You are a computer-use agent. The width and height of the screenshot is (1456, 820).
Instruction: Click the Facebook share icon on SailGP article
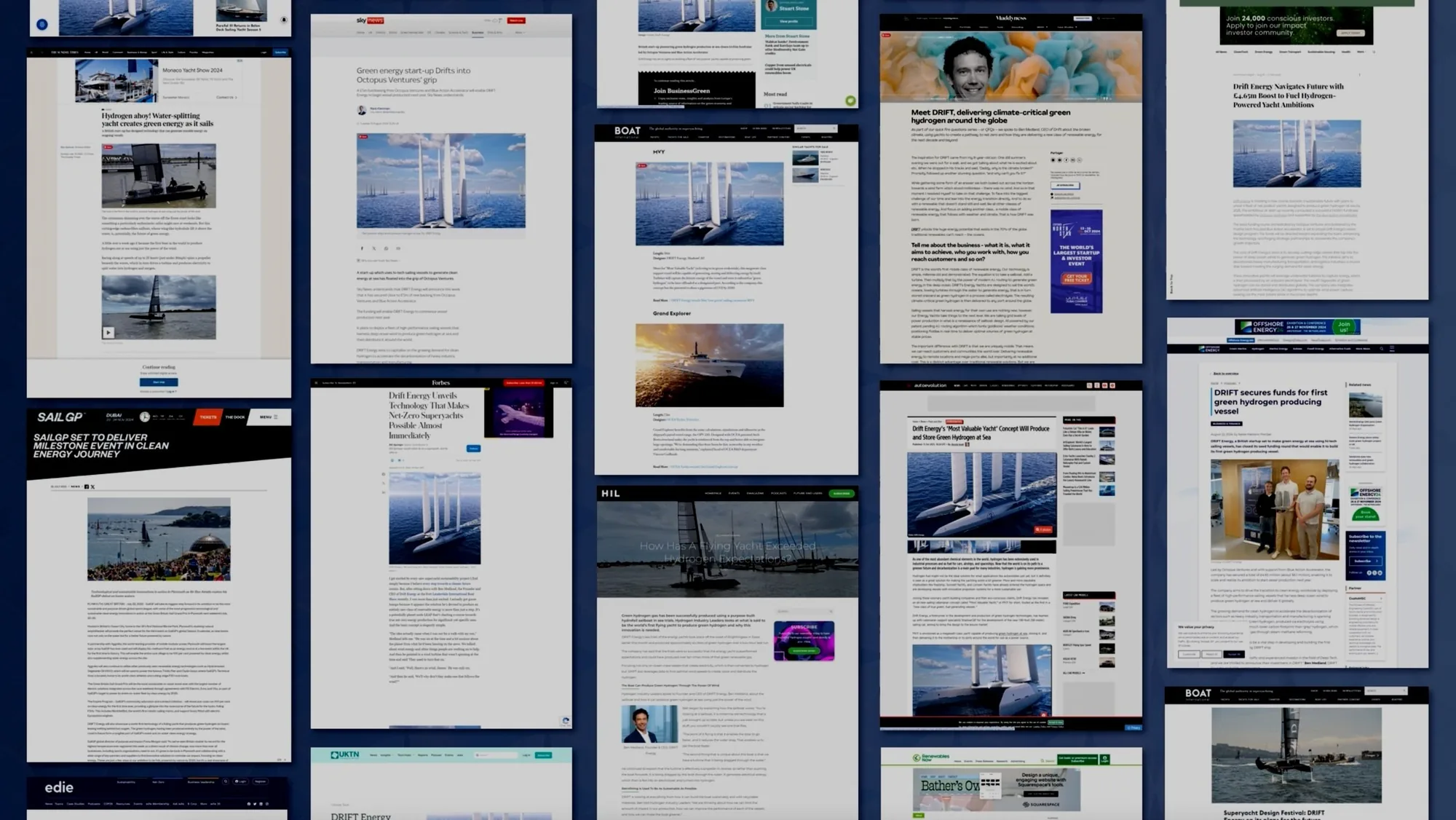click(87, 486)
